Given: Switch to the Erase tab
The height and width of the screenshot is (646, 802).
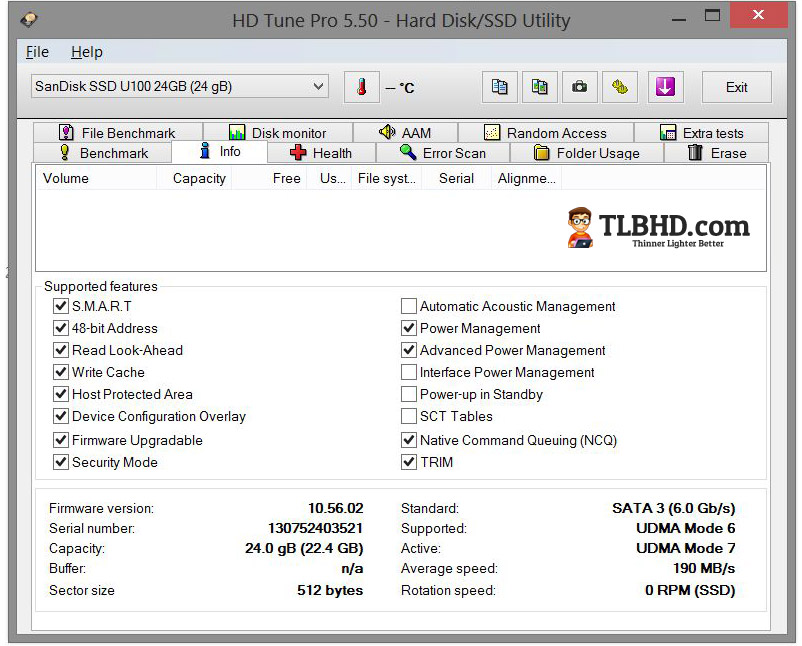Looking at the screenshot, I should coord(716,153).
